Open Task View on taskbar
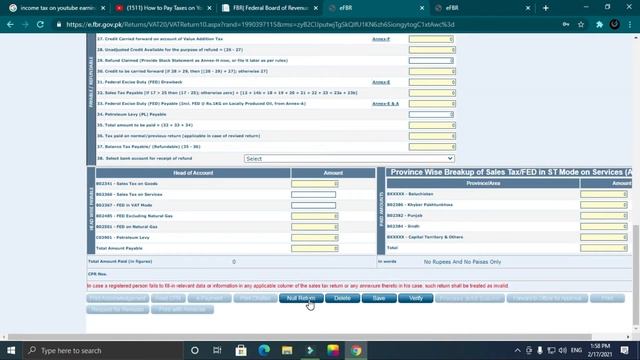 217,350
